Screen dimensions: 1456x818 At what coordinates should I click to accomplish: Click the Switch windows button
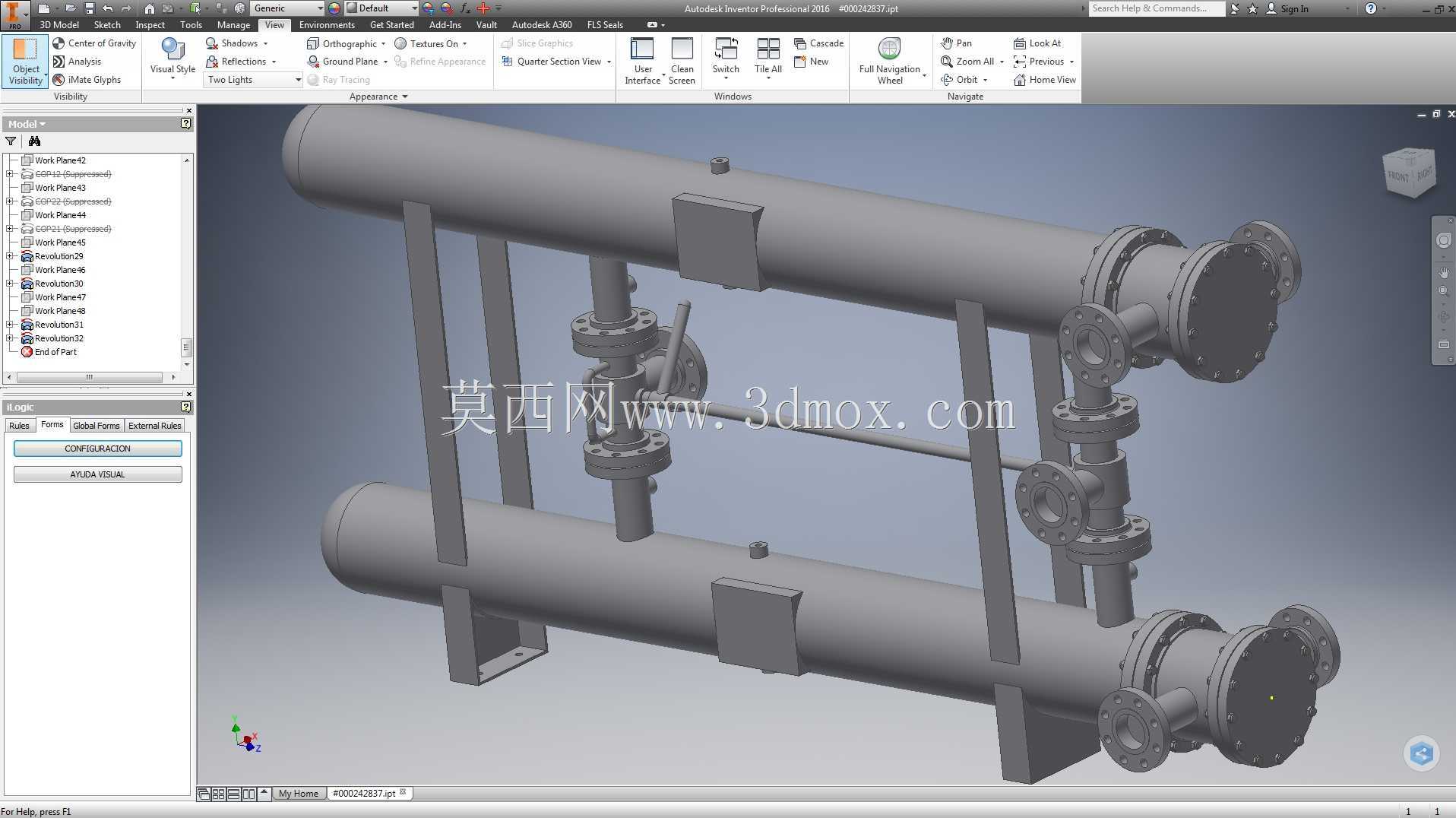726,58
